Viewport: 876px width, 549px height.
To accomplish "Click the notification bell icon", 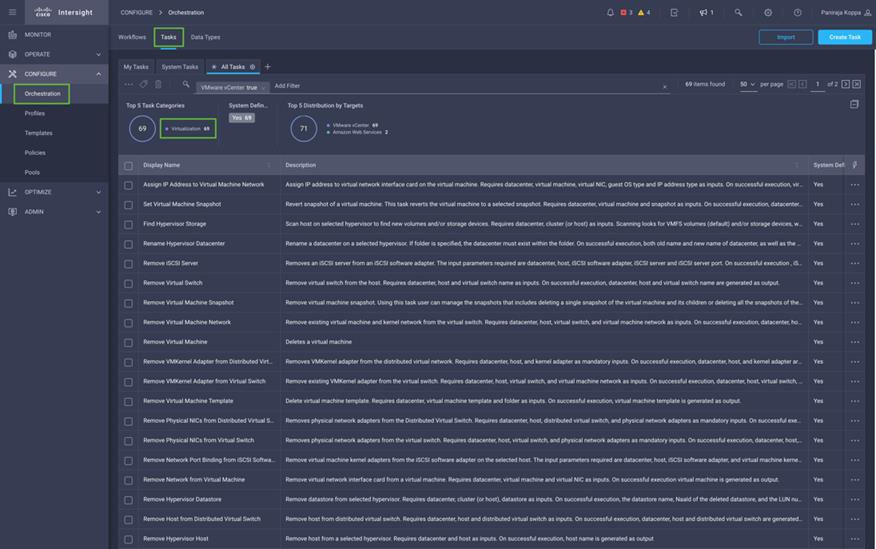I will click(610, 12).
